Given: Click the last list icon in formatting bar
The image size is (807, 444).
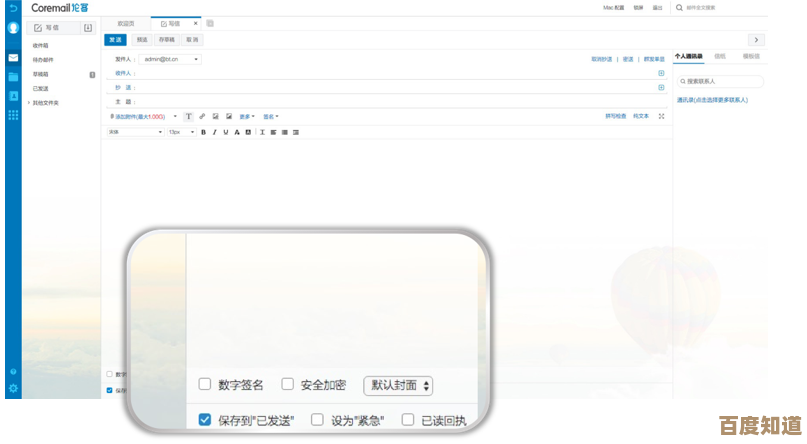Looking at the screenshot, I should (x=296, y=132).
